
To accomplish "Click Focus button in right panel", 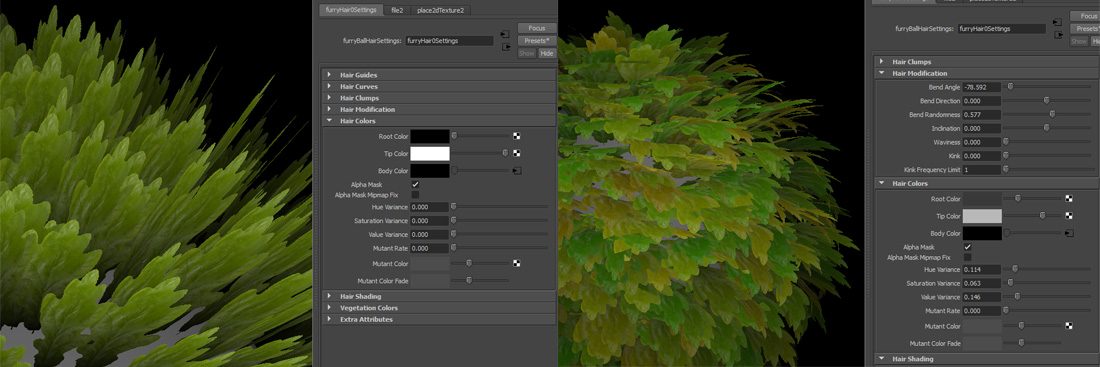I will 1085,16.
